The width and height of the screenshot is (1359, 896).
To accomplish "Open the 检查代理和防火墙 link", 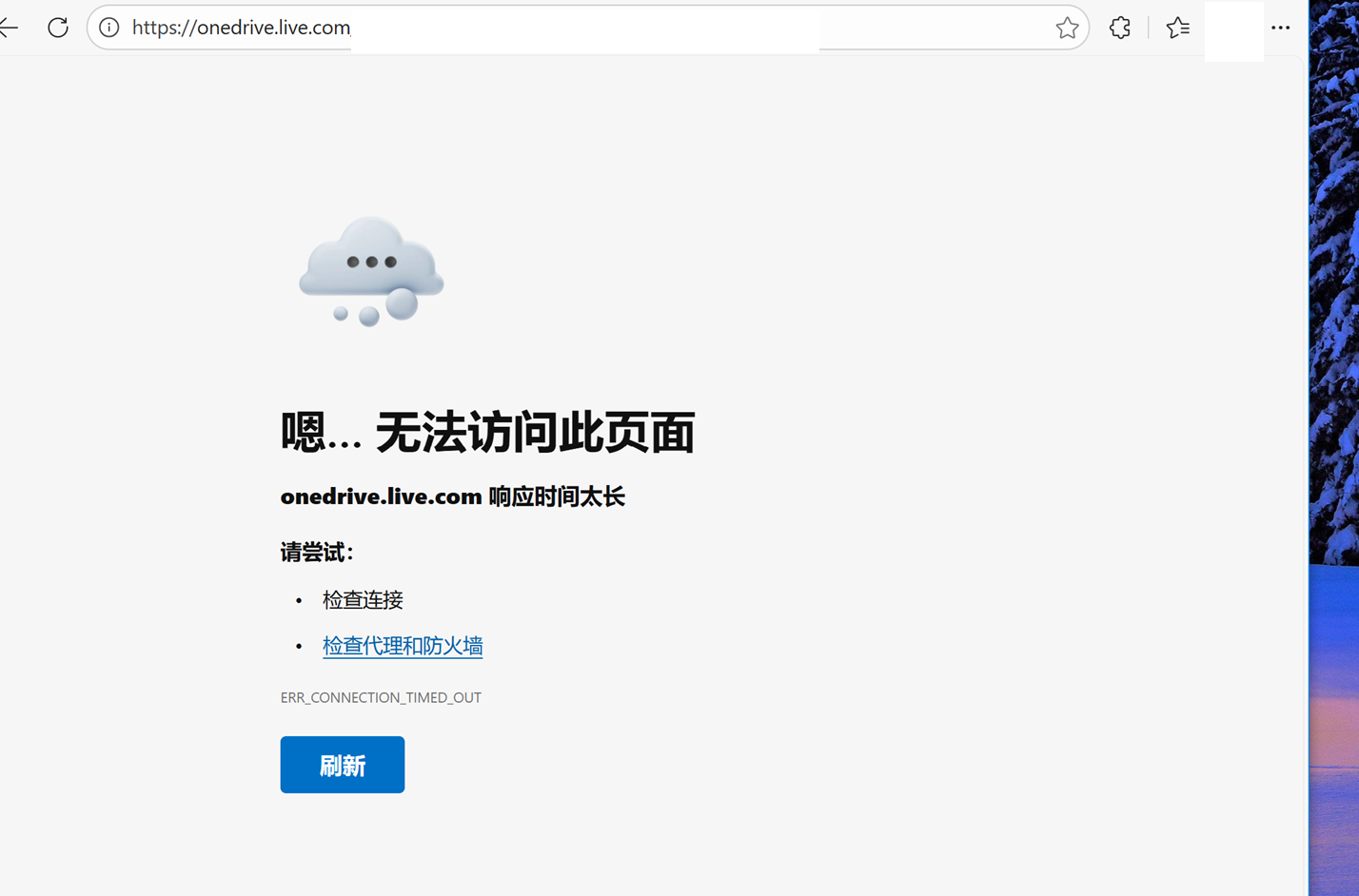I will tap(403, 646).
